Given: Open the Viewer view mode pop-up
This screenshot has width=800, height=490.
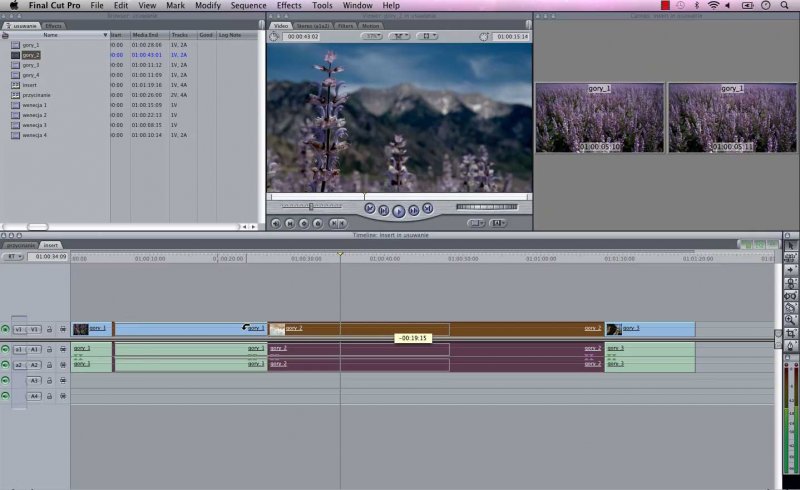Looking at the screenshot, I should [427, 36].
